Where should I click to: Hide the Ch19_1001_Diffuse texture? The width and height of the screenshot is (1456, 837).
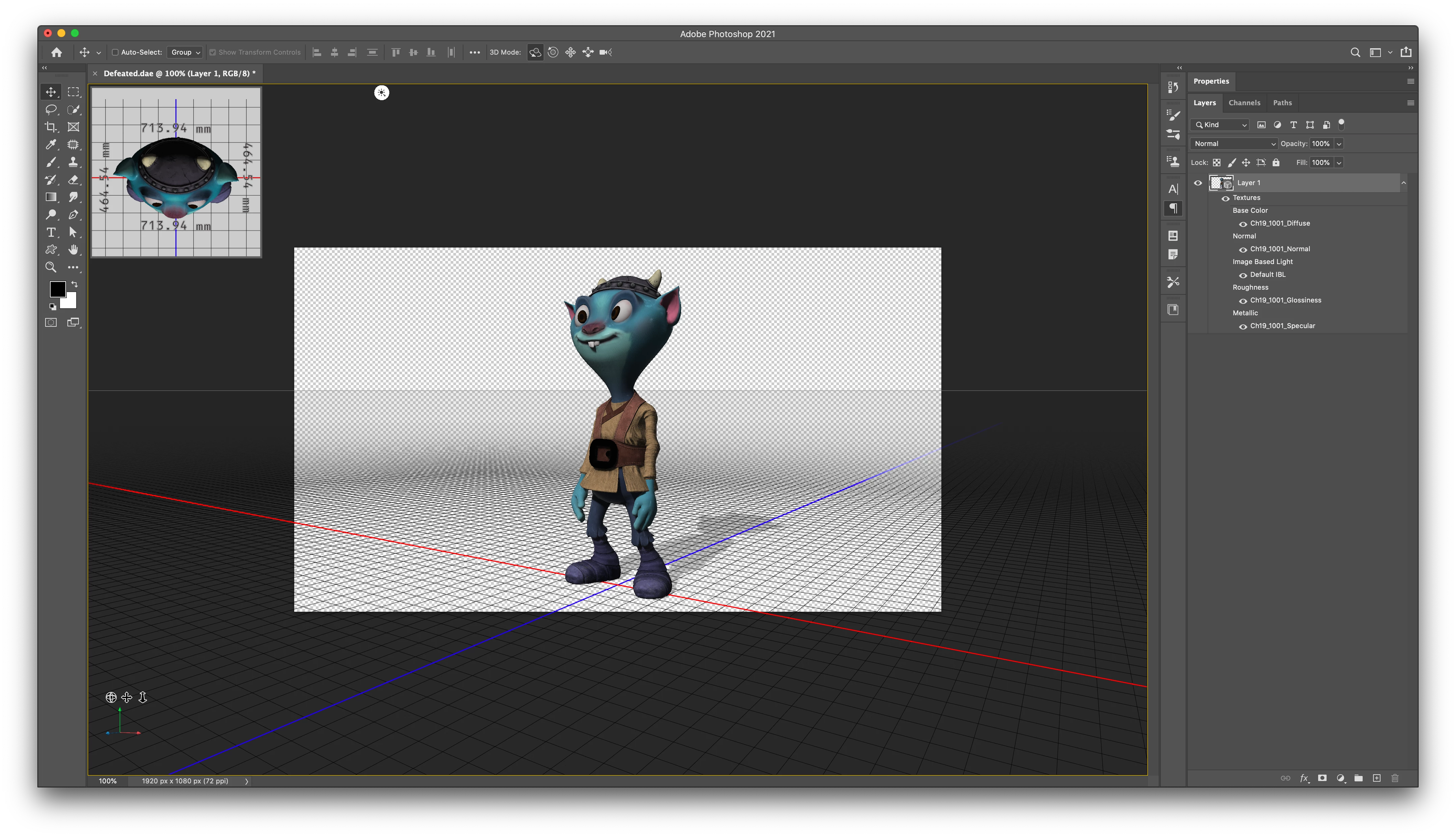tap(1243, 224)
